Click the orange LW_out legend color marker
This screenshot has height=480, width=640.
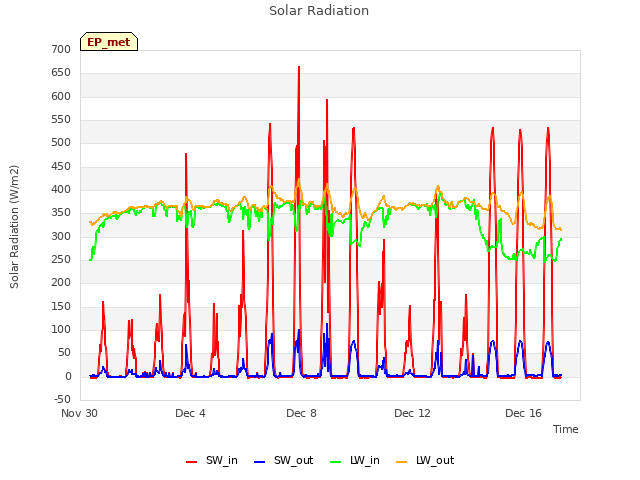click(x=402, y=462)
